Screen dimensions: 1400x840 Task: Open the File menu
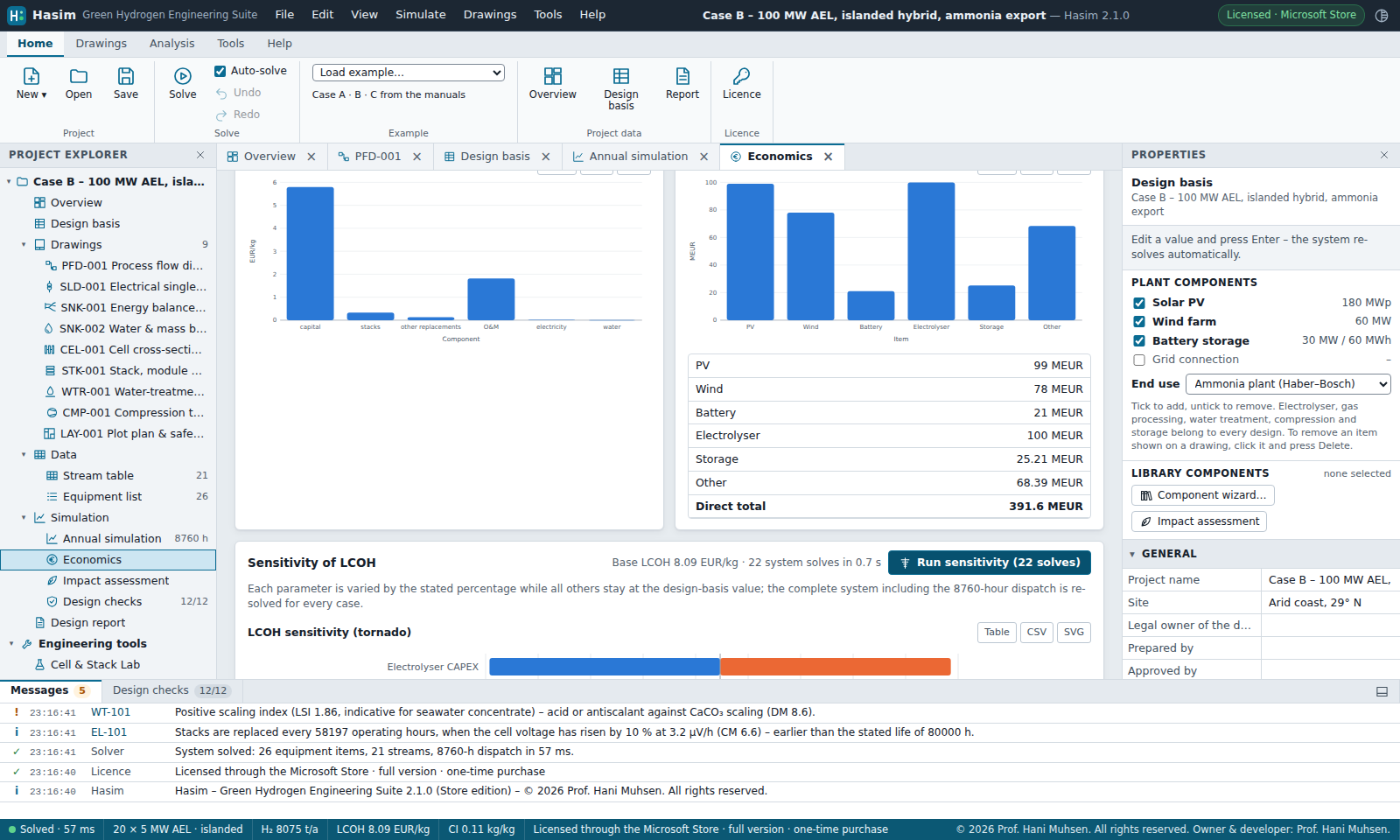pos(284,15)
